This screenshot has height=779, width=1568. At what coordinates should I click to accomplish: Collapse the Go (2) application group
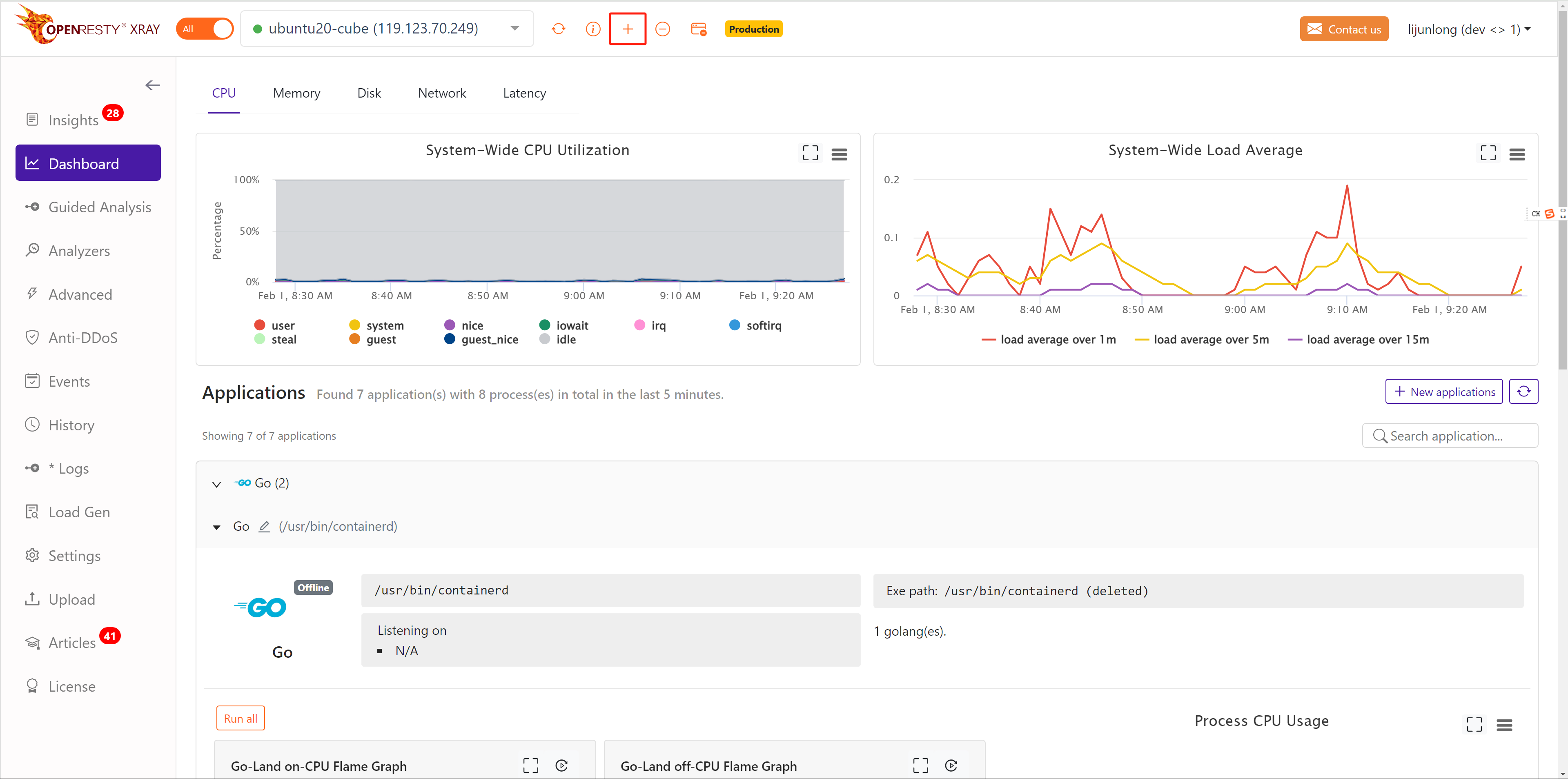[x=217, y=484]
